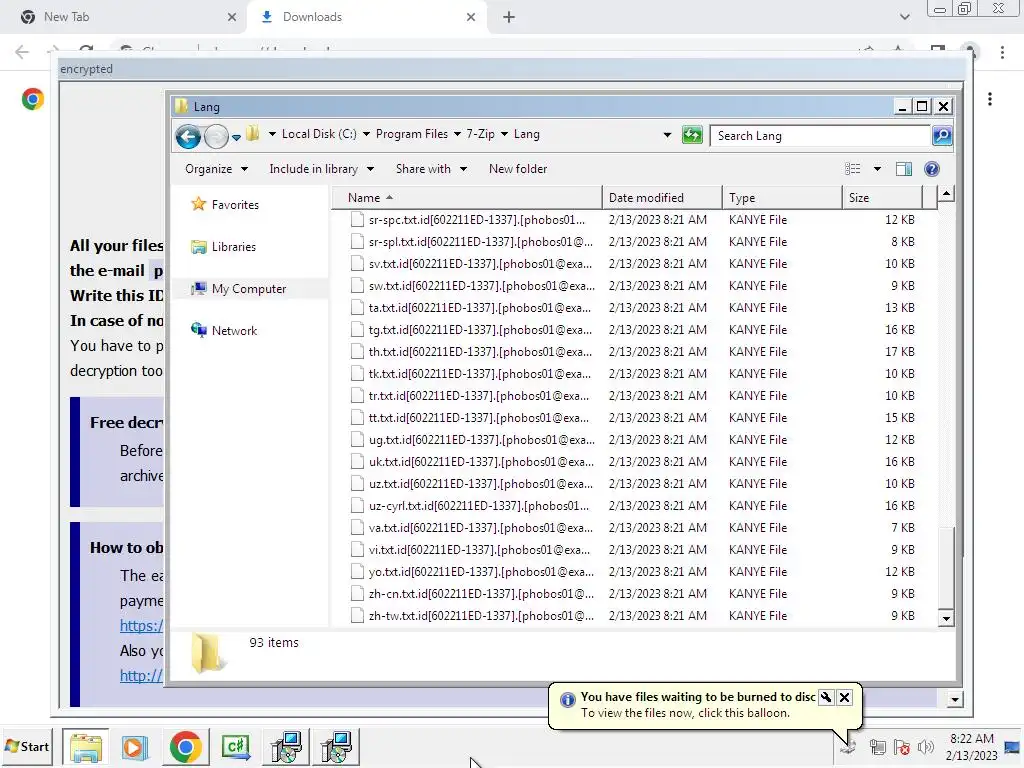Screen dimensions: 1024x768
Task: Expand 7-Zip breadcrumb arrow
Action: click(504, 134)
